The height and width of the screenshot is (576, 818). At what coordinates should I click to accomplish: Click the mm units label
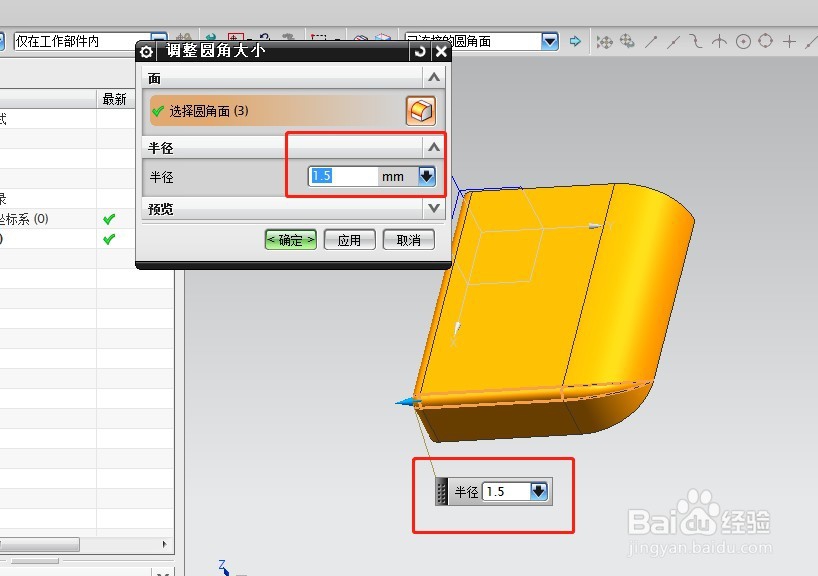(x=393, y=177)
